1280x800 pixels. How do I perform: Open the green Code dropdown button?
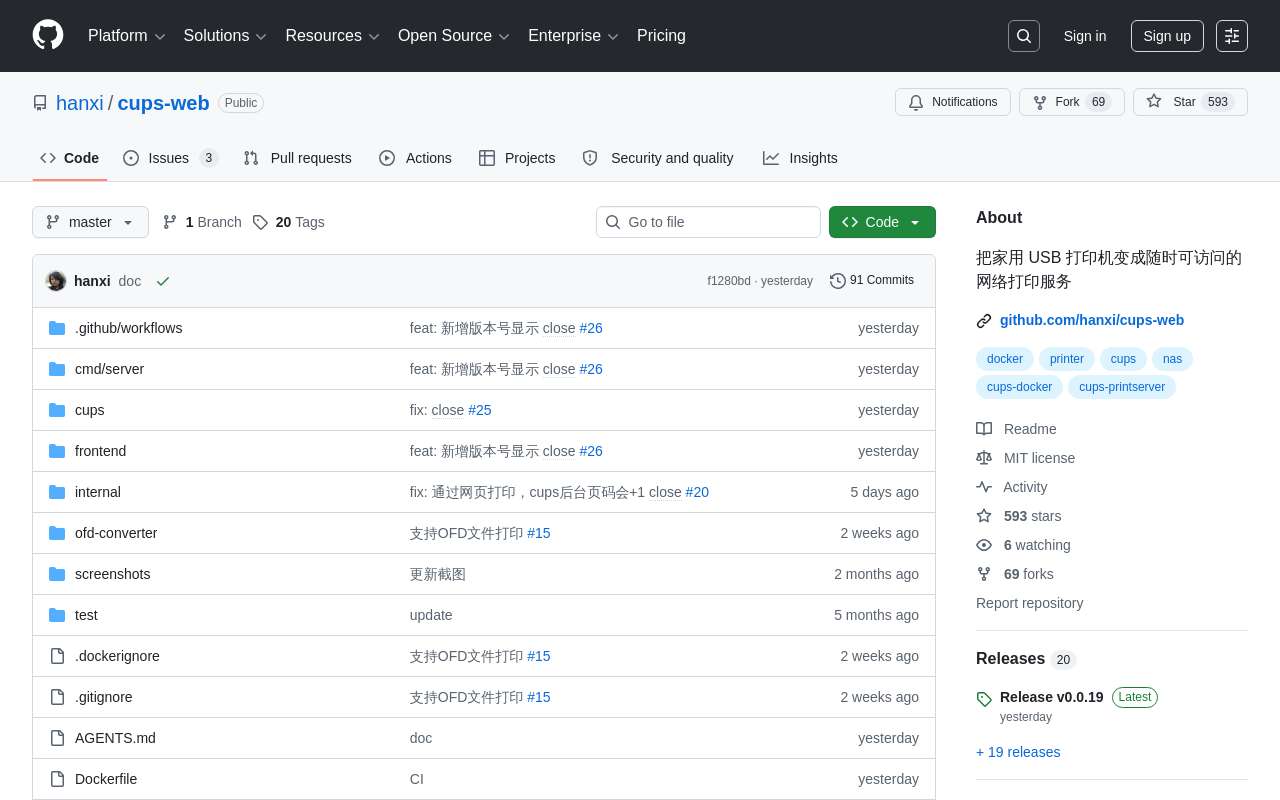(882, 222)
